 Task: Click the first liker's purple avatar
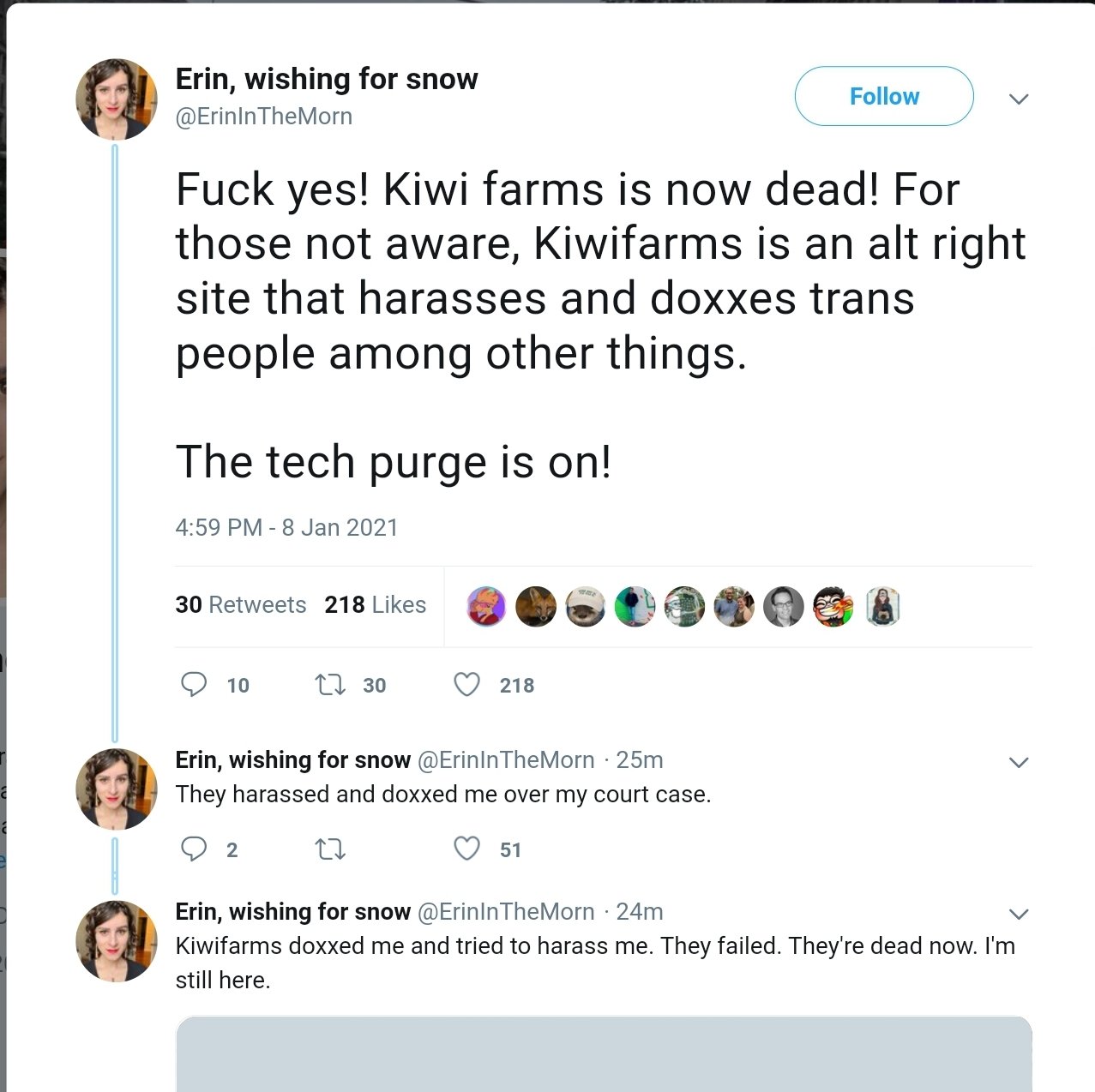pyautogui.click(x=486, y=607)
